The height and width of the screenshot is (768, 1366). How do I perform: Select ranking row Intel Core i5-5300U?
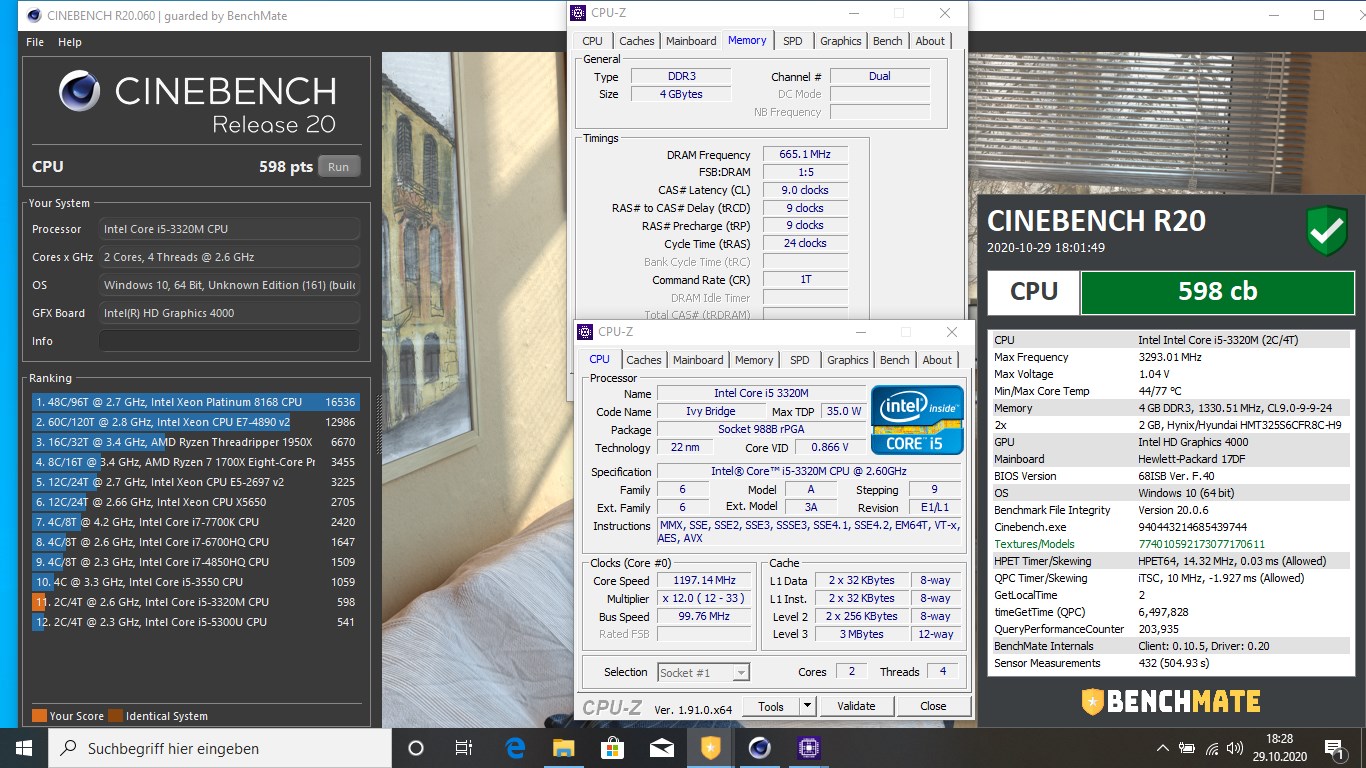(195, 622)
